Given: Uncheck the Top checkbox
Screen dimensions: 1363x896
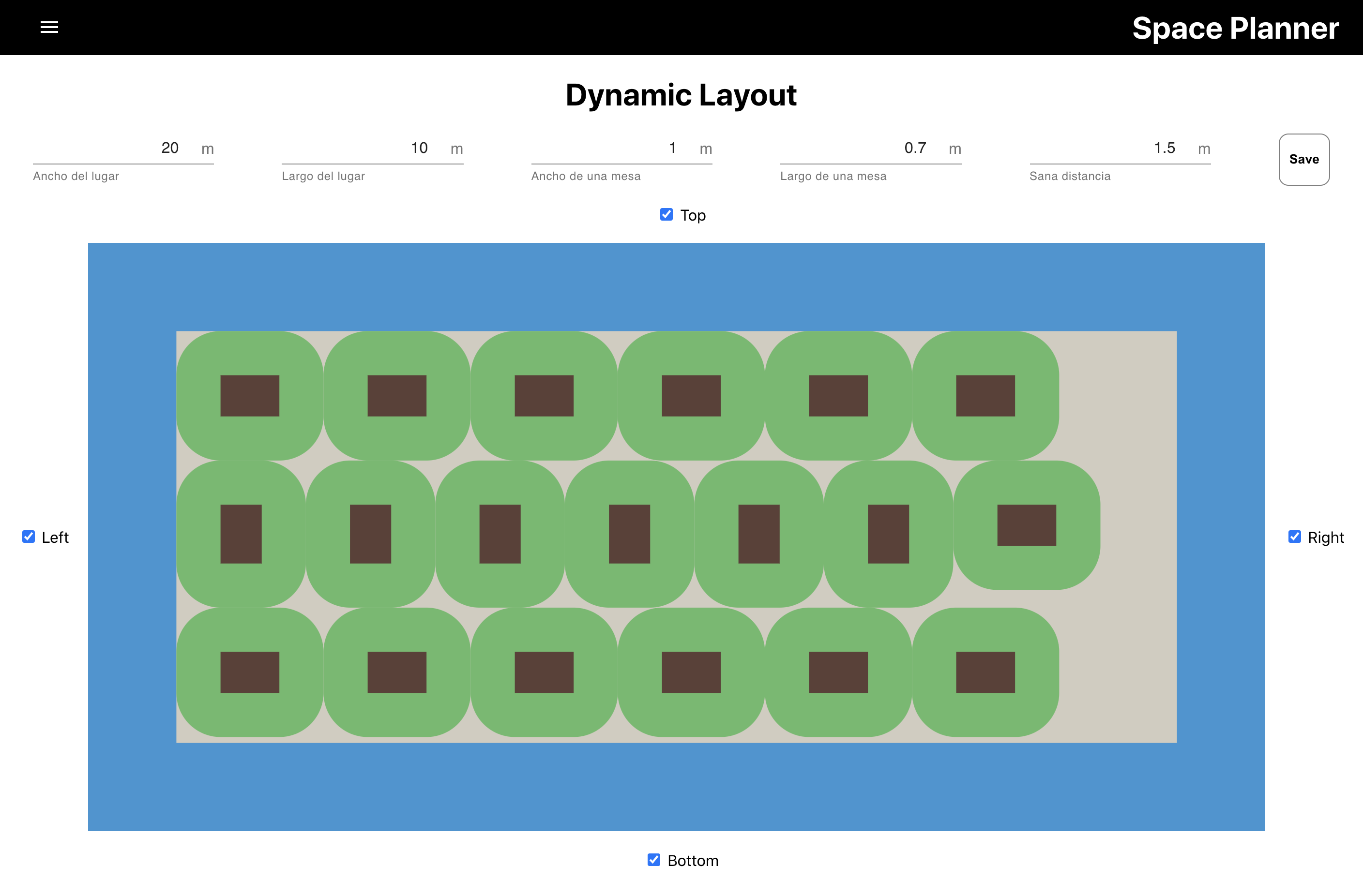Looking at the screenshot, I should click(666, 215).
